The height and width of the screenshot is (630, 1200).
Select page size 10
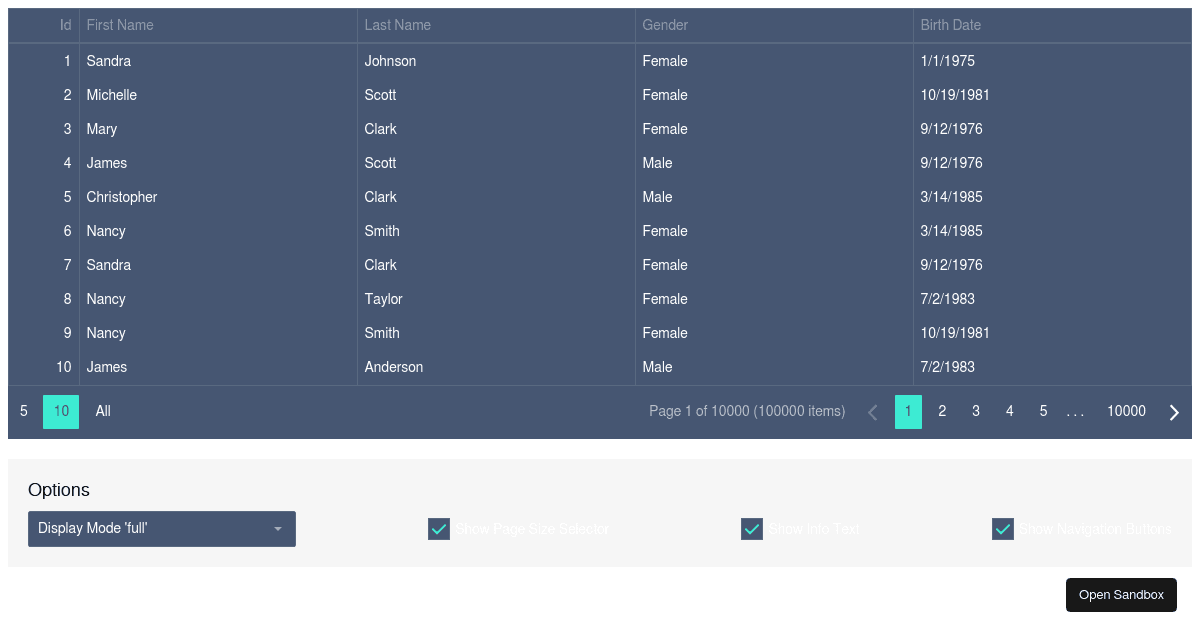coord(60,411)
